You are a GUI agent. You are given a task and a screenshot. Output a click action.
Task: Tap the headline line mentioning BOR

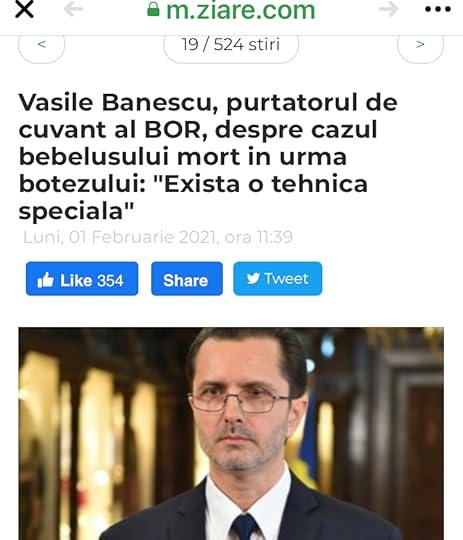pos(198,130)
